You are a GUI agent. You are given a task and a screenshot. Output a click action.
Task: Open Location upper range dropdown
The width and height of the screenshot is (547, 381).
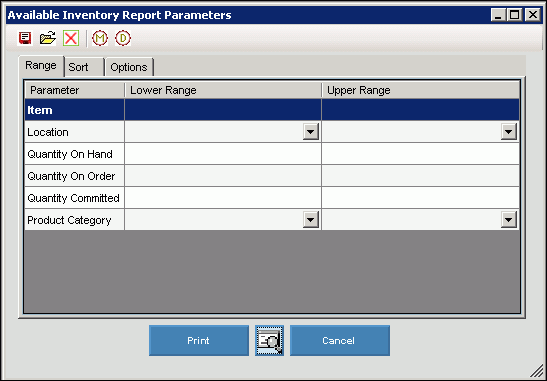tap(509, 132)
